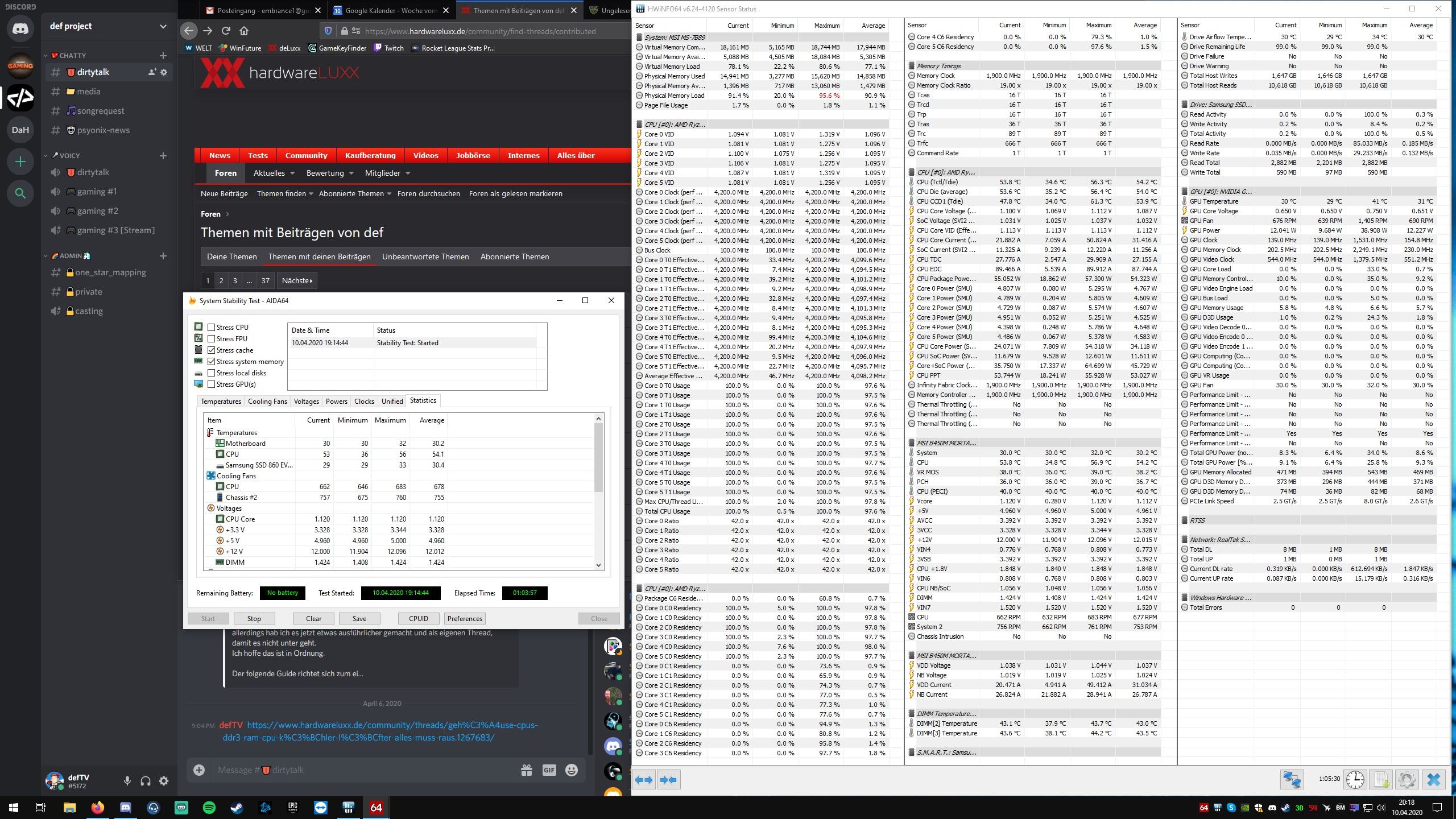1456x819 pixels.
Task: Shrink HWiNFO sensor columns with arrows button
Action: coord(669,780)
